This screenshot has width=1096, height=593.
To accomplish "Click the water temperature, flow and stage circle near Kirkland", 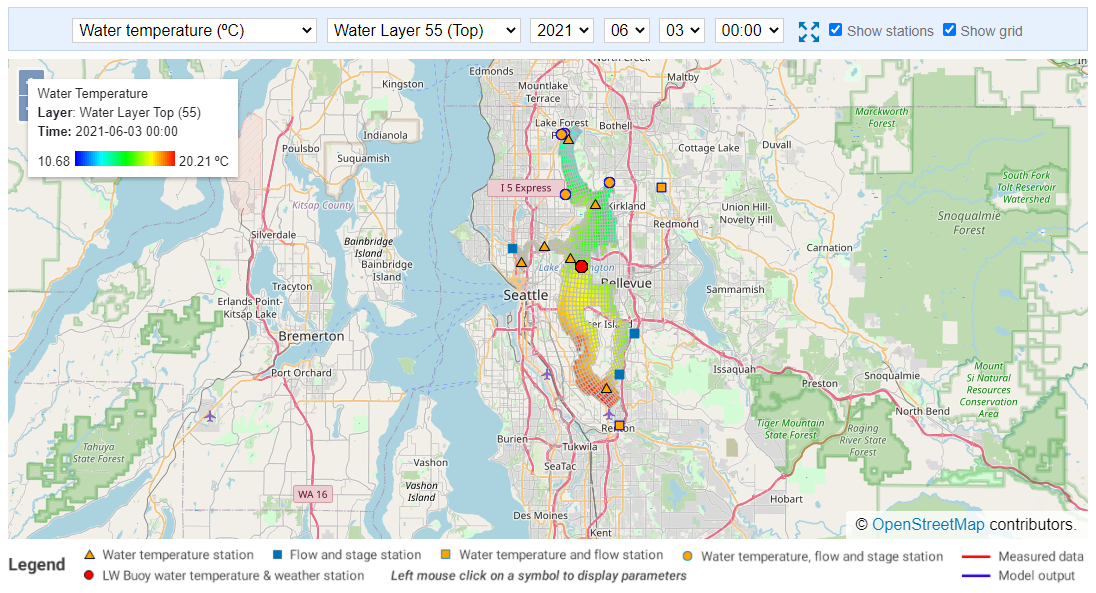I will click(x=610, y=182).
